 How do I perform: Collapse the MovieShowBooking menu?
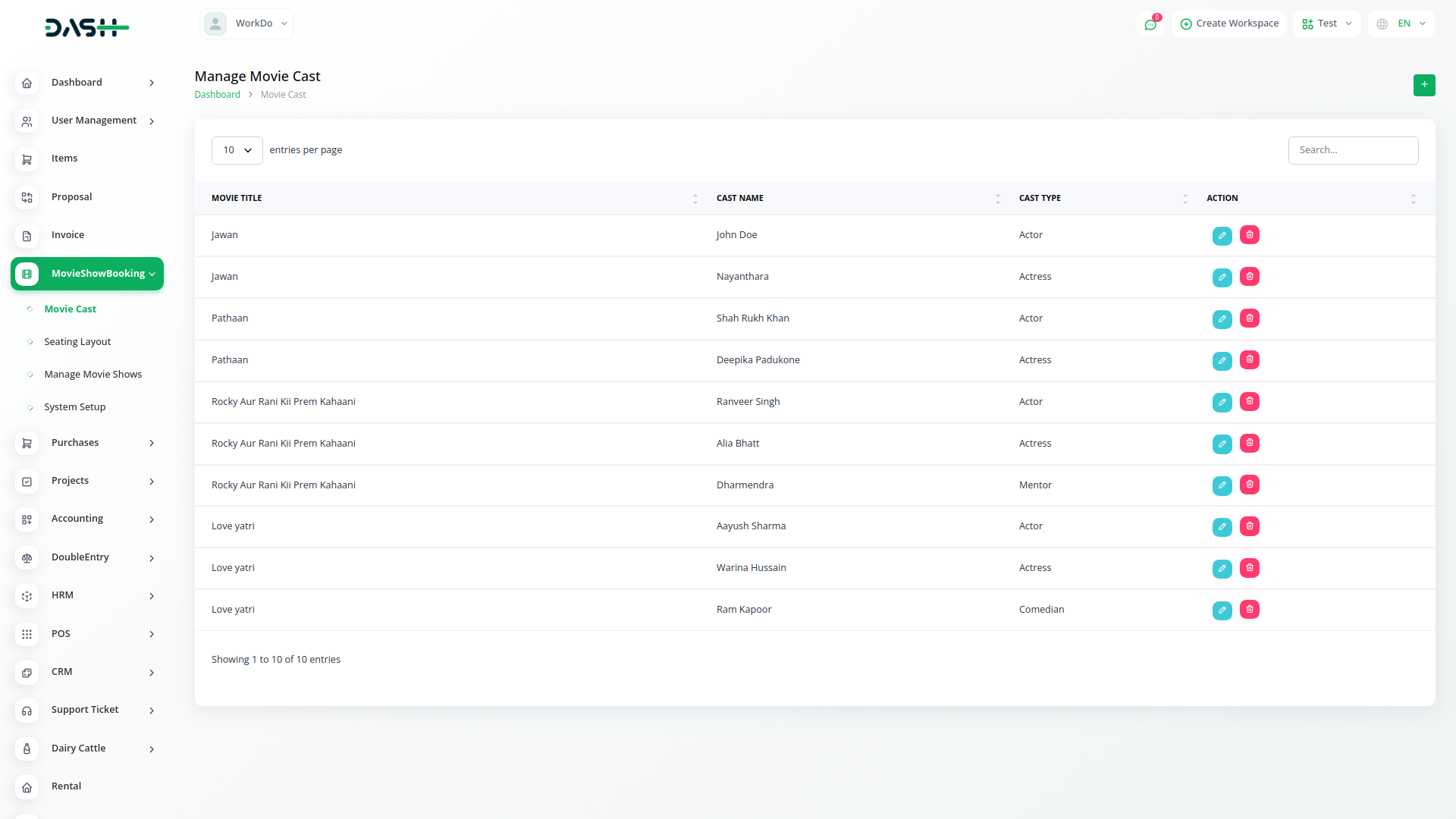tap(87, 274)
